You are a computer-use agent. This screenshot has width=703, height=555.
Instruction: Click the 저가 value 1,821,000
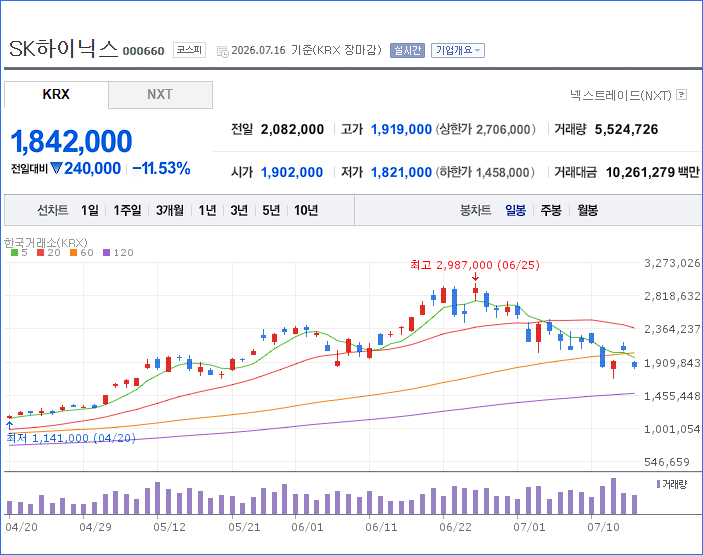pyautogui.click(x=401, y=172)
